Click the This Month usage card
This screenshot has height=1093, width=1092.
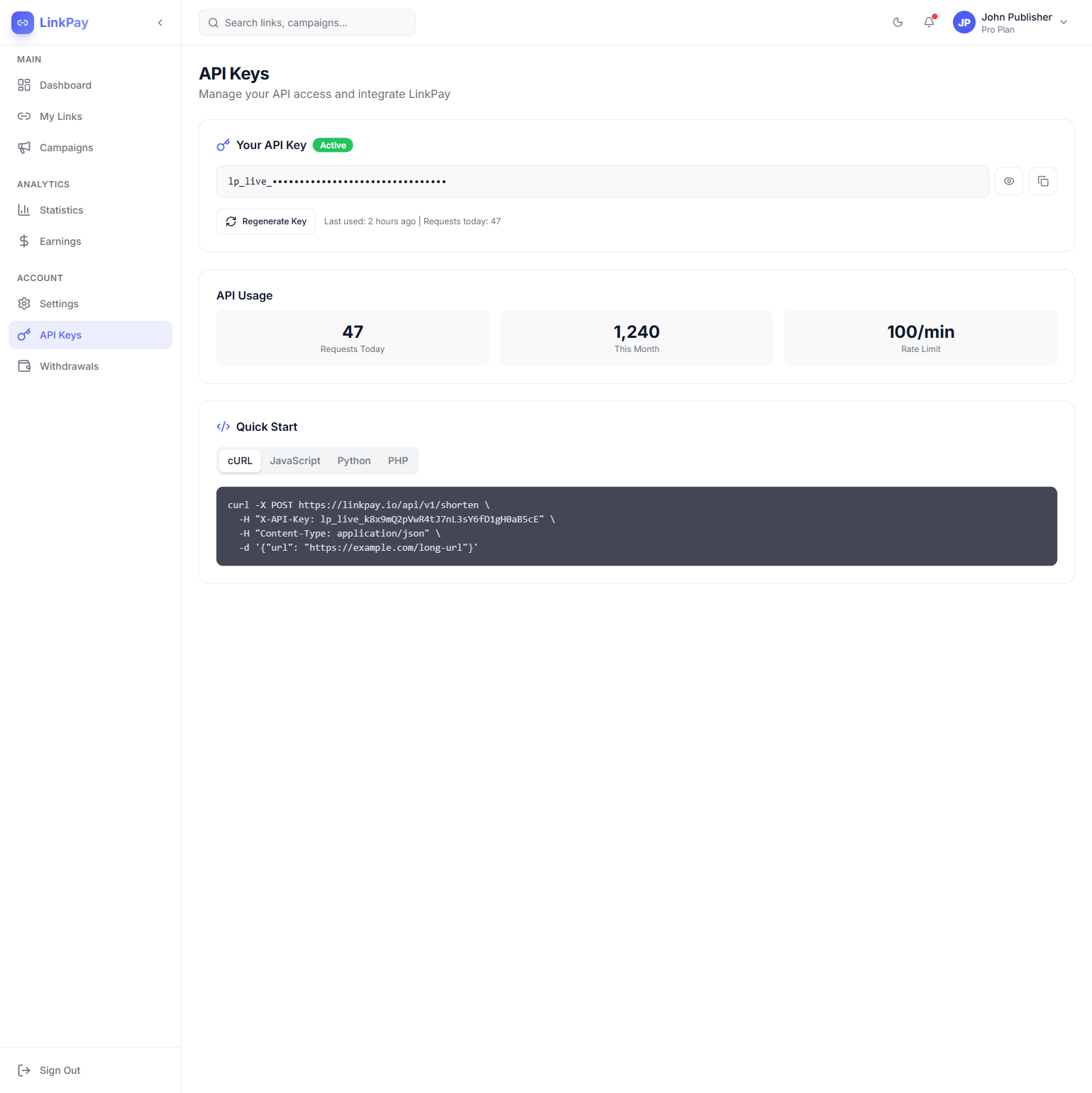coord(636,338)
